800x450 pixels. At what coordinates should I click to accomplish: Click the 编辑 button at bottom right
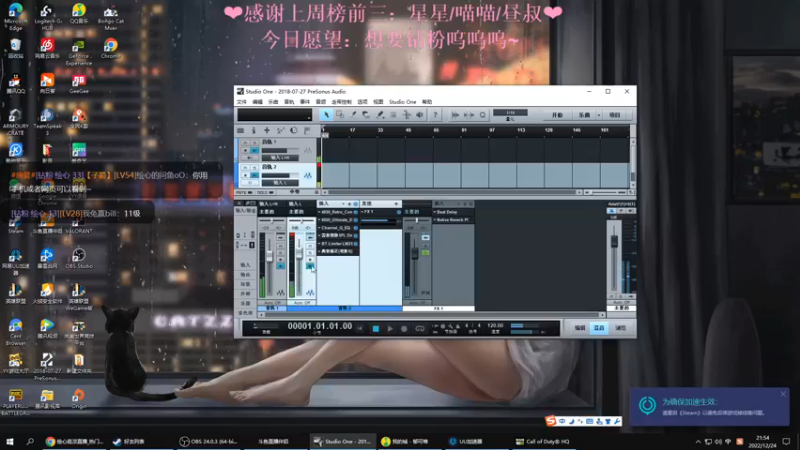click(580, 328)
